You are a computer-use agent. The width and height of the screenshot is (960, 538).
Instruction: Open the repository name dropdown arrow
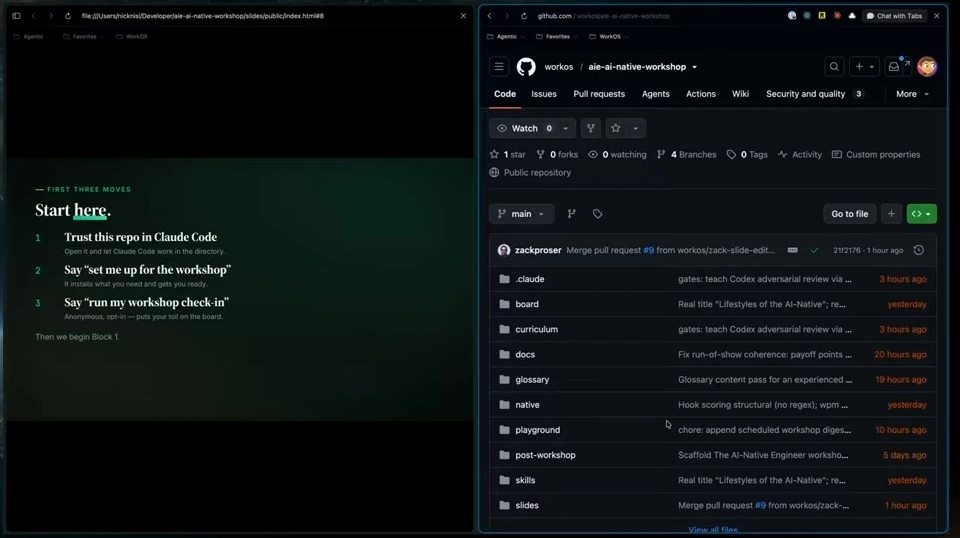(694, 67)
